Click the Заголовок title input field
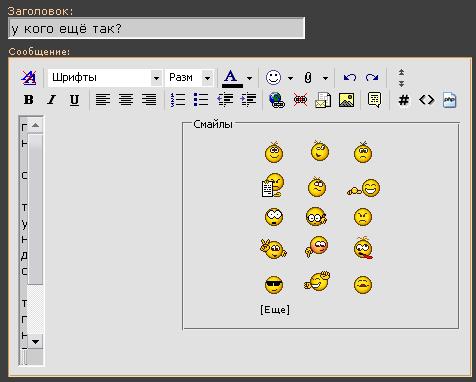 pyautogui.click(x=156, y=28)
